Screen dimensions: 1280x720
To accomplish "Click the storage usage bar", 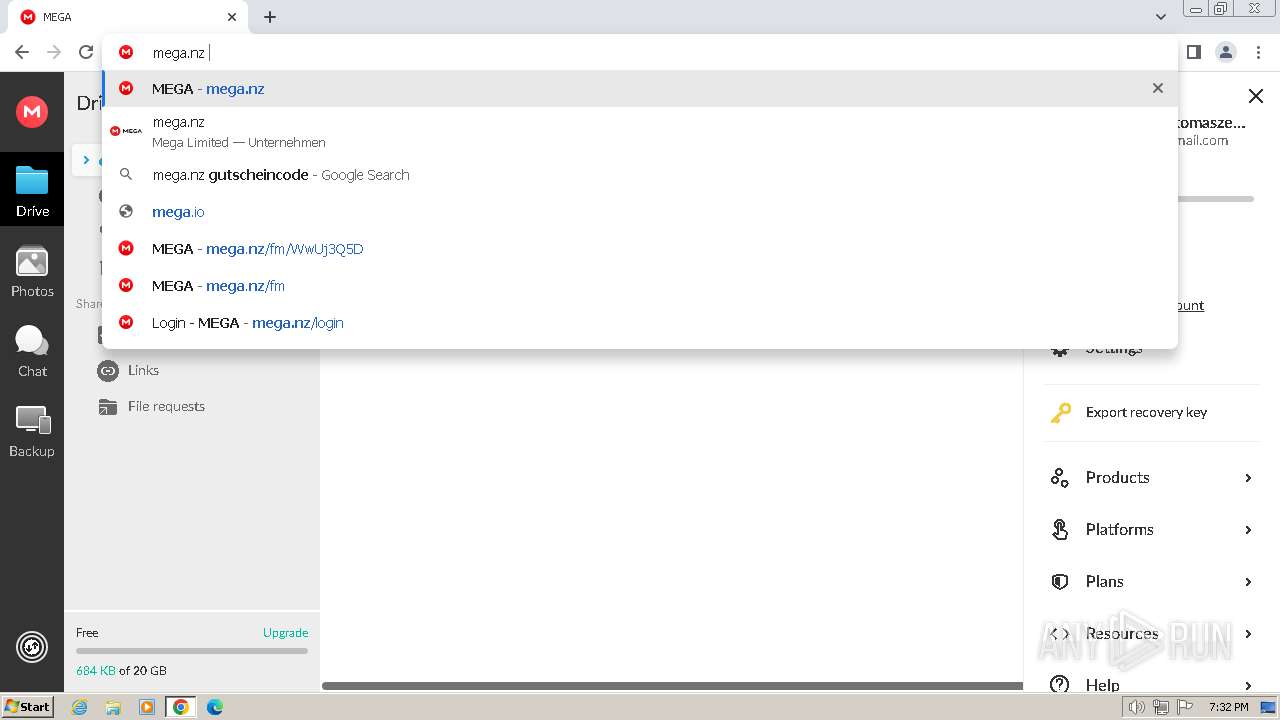I will 192,651.
